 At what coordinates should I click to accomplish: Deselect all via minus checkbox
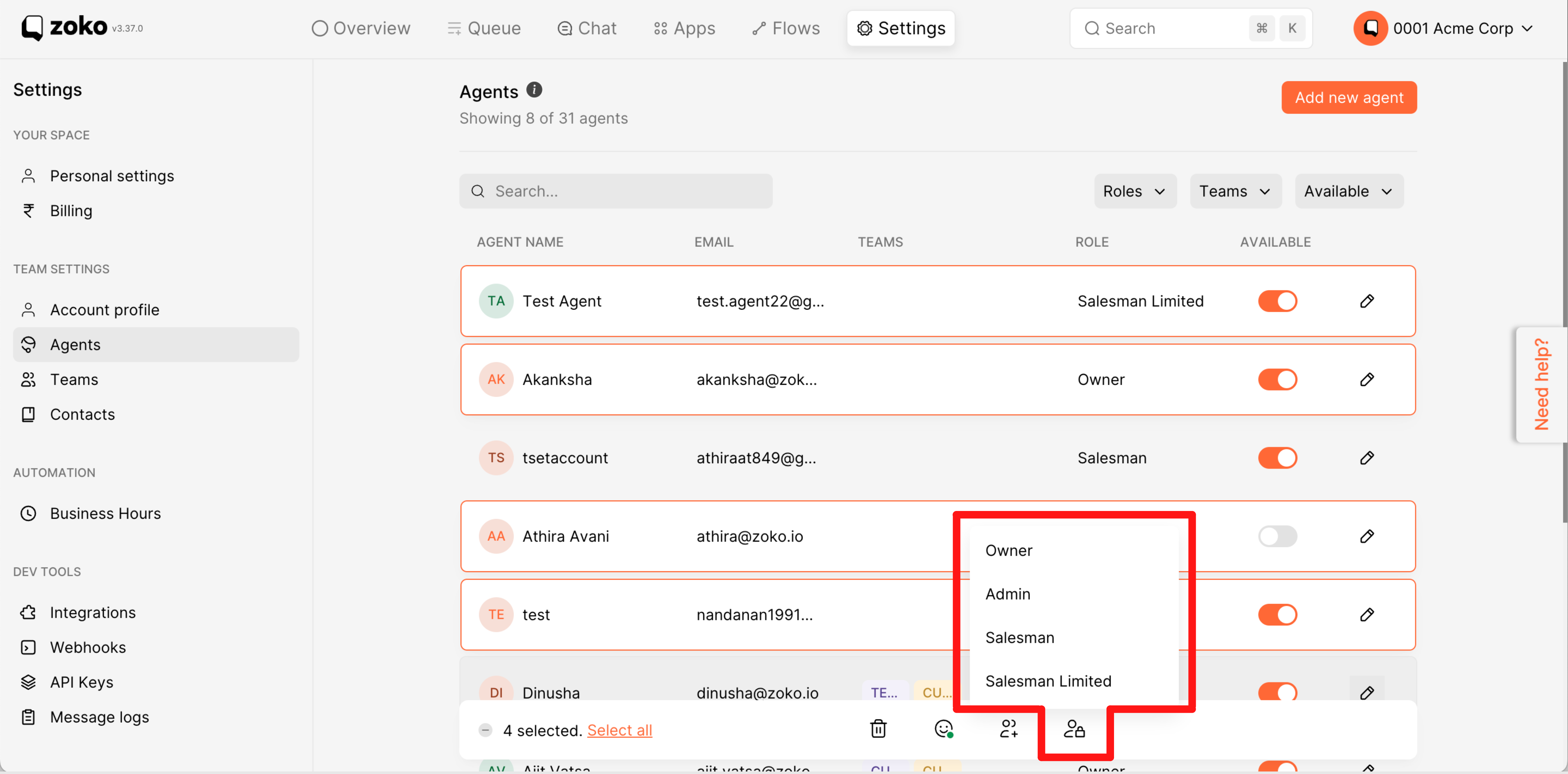tap(485, 730)
